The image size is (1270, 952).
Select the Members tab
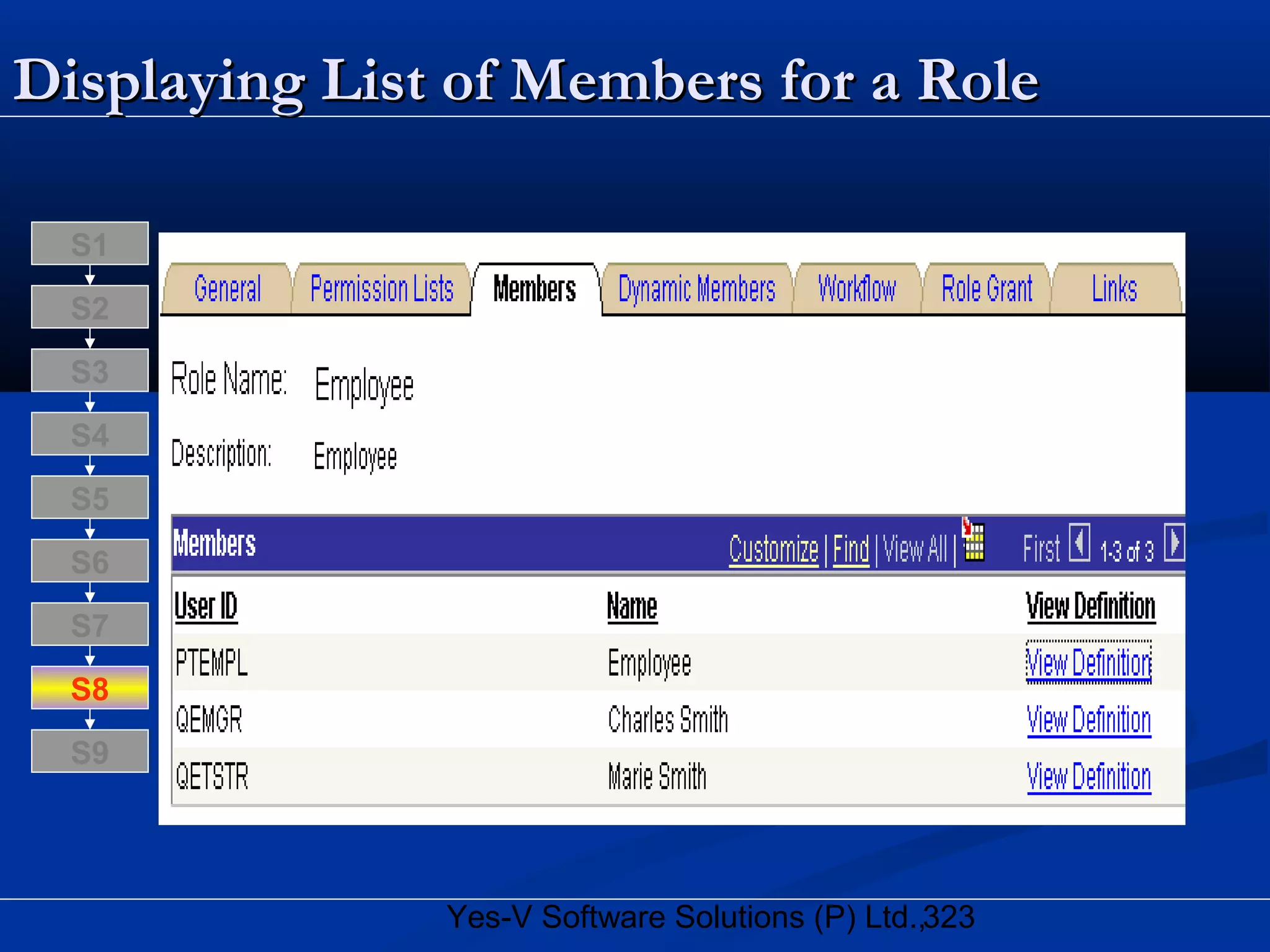pos(535,289)
